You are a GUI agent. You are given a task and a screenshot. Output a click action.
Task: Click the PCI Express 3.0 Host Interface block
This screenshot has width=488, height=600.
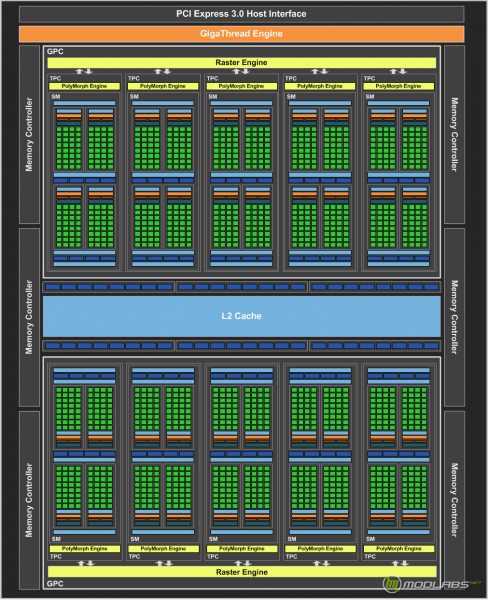(x=242, y=14)
